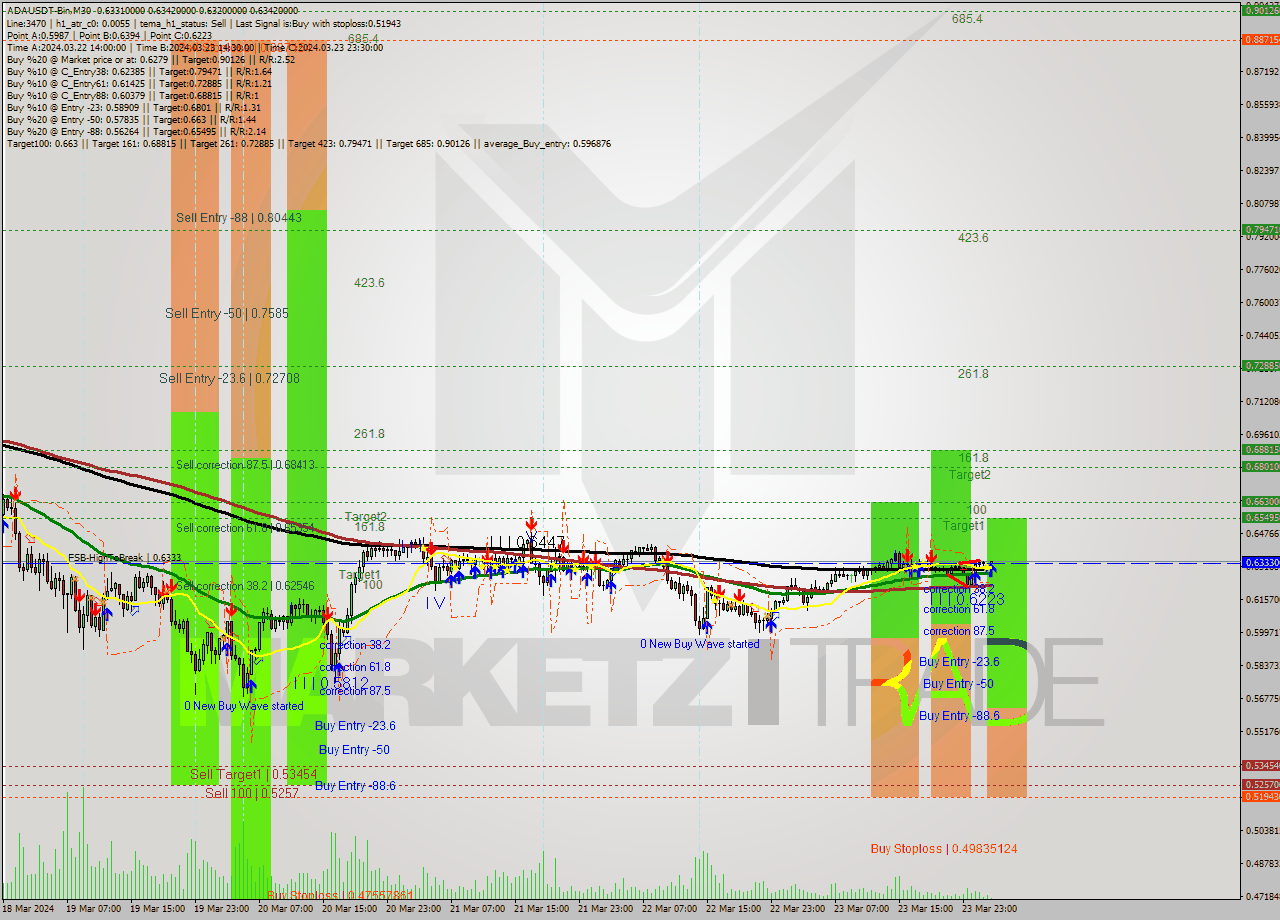Click the '0 New Buy Wave started' label near 19 Mar
This screenshot has width=1280, height=920.
244,706
